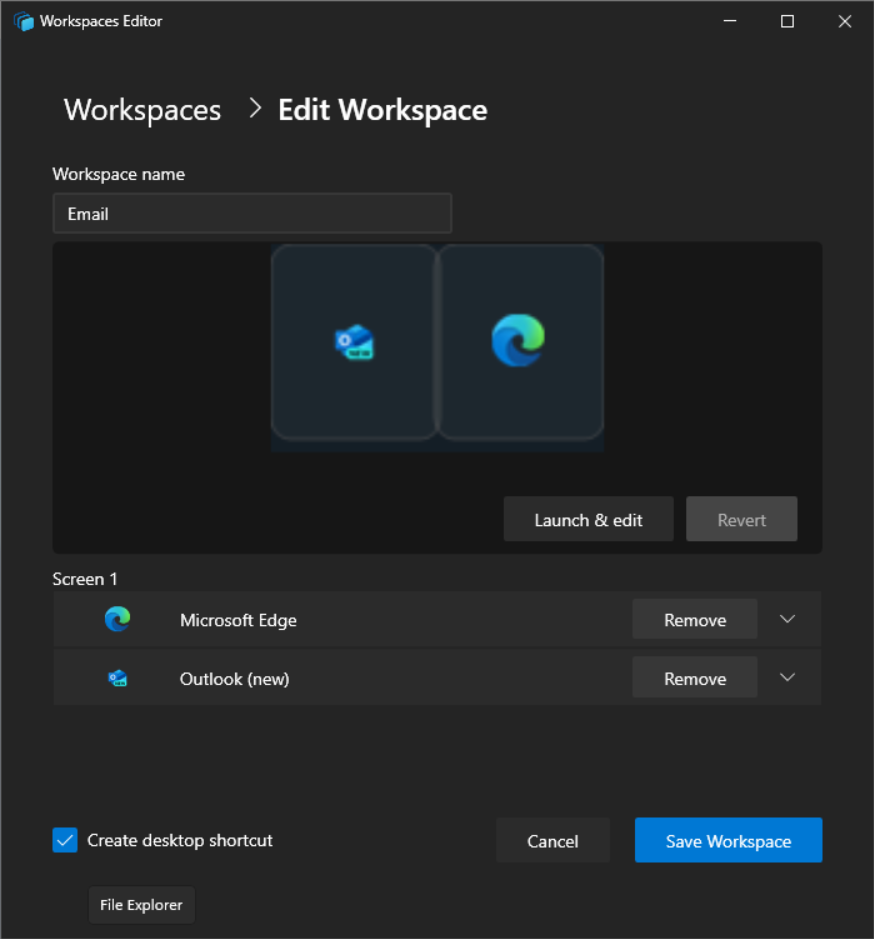Viewport: 874px width, 939px height.
Task: Click the Edit Workspace breadcrumb heading
Action: tap(383, 110)
